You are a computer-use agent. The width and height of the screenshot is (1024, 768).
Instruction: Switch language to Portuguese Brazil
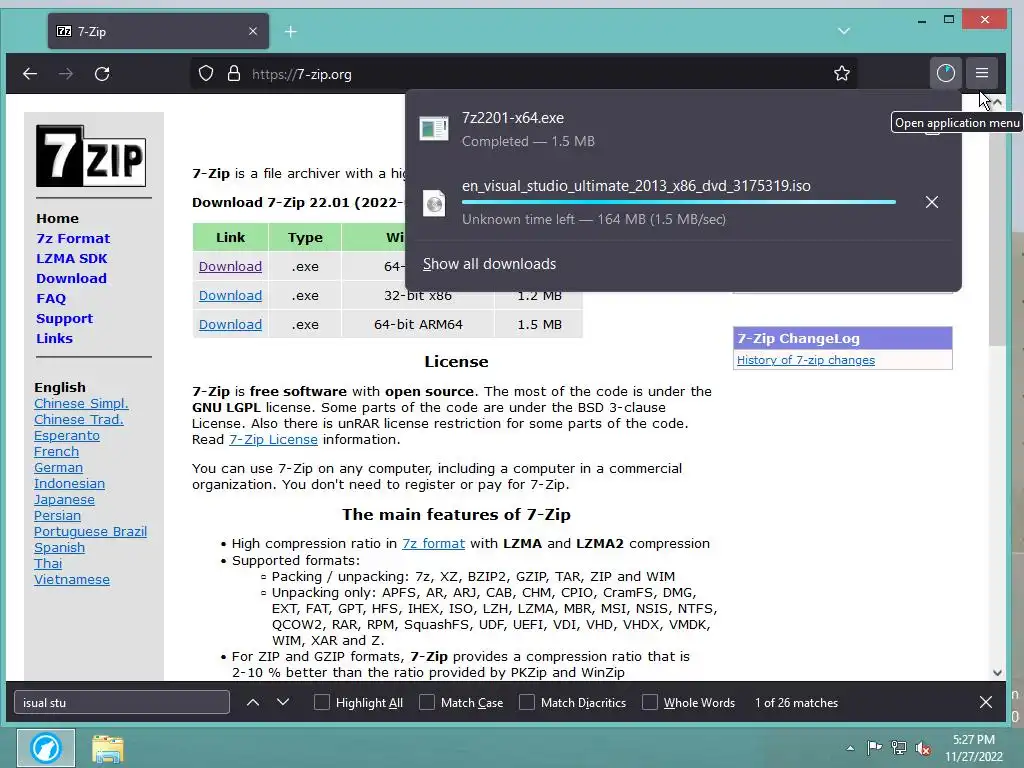[91, 532]
